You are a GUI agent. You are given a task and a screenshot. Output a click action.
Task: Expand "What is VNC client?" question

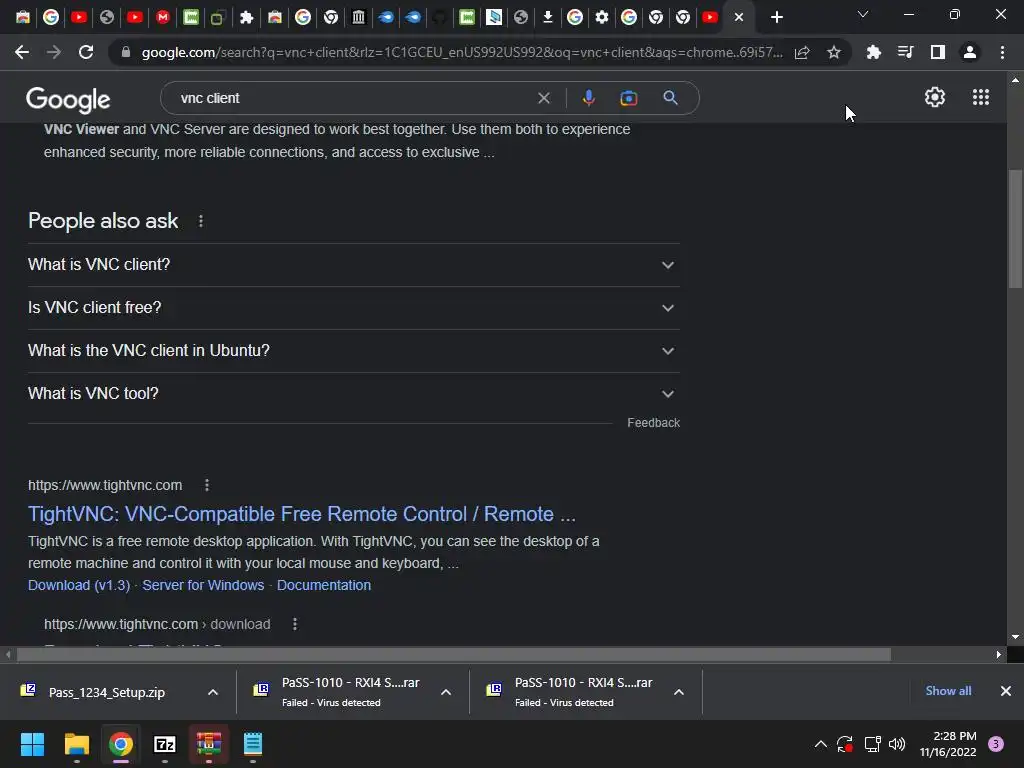click(x=353, y=264)
